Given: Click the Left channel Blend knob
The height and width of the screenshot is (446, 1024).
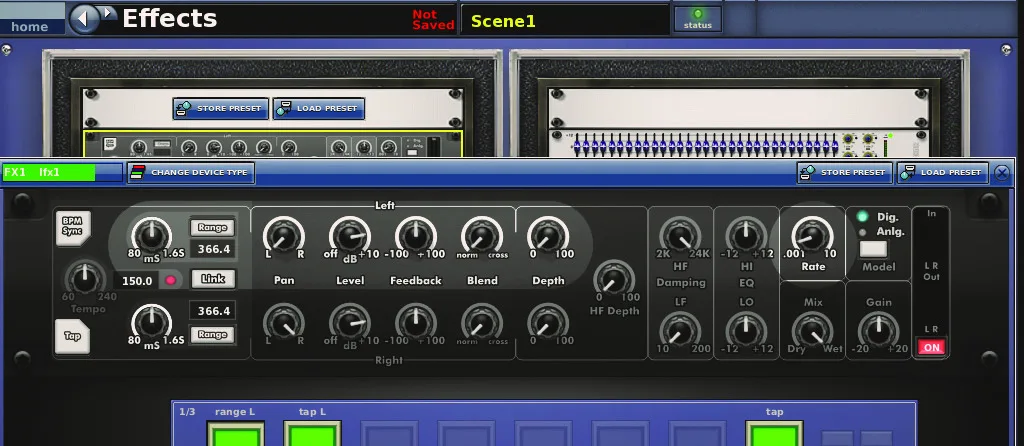Looking at the screenshot, I should point(482,236).
